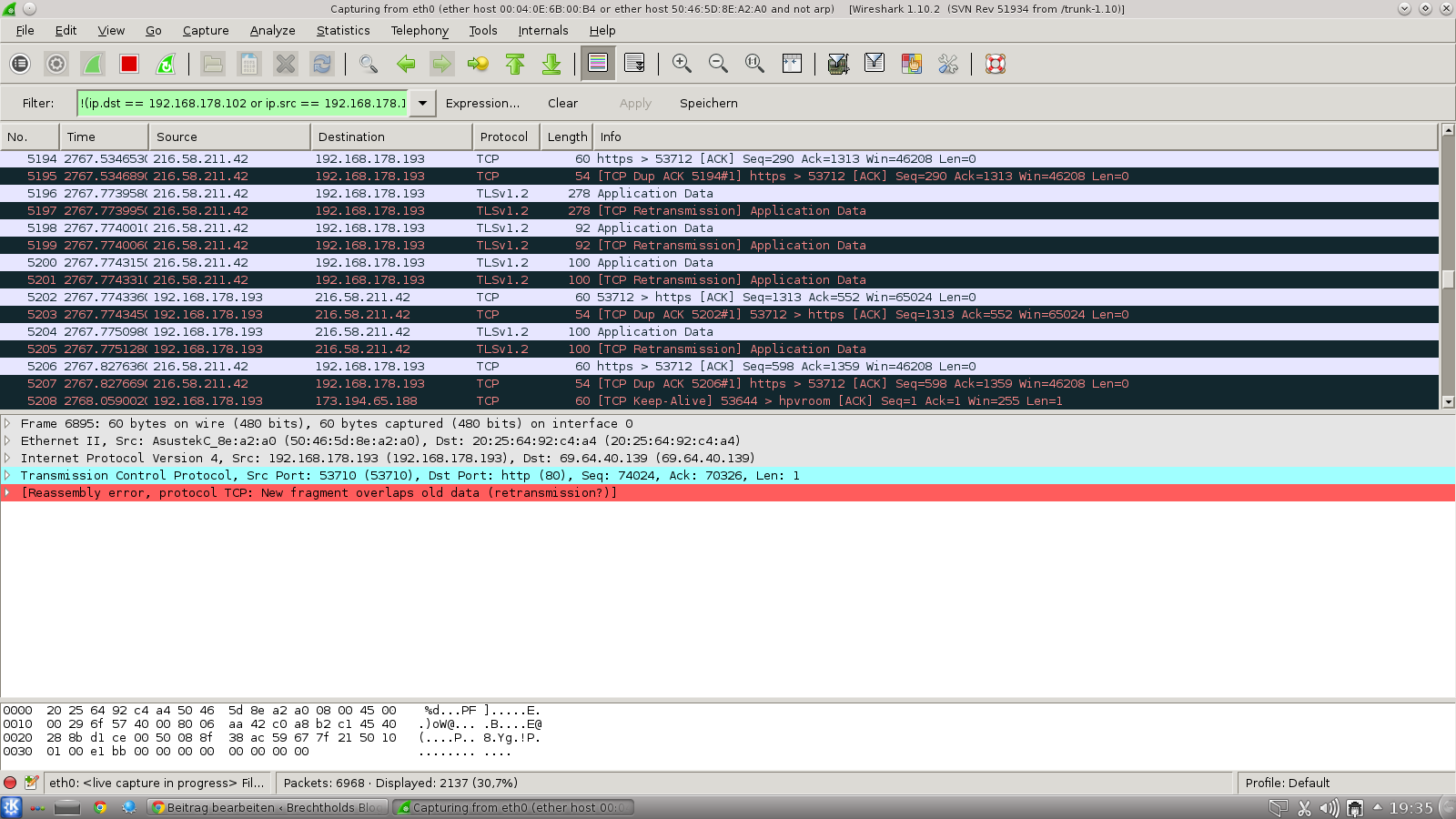Open the Statistics menu

click(x=342, y=30)
